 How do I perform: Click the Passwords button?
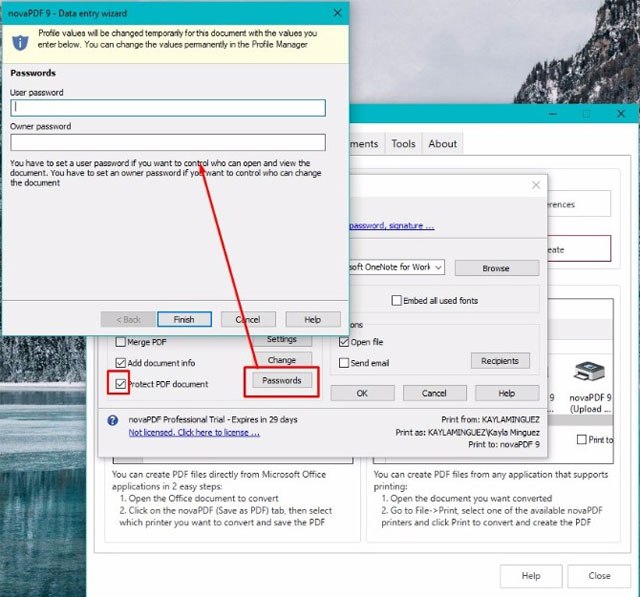tap(282, 380)
